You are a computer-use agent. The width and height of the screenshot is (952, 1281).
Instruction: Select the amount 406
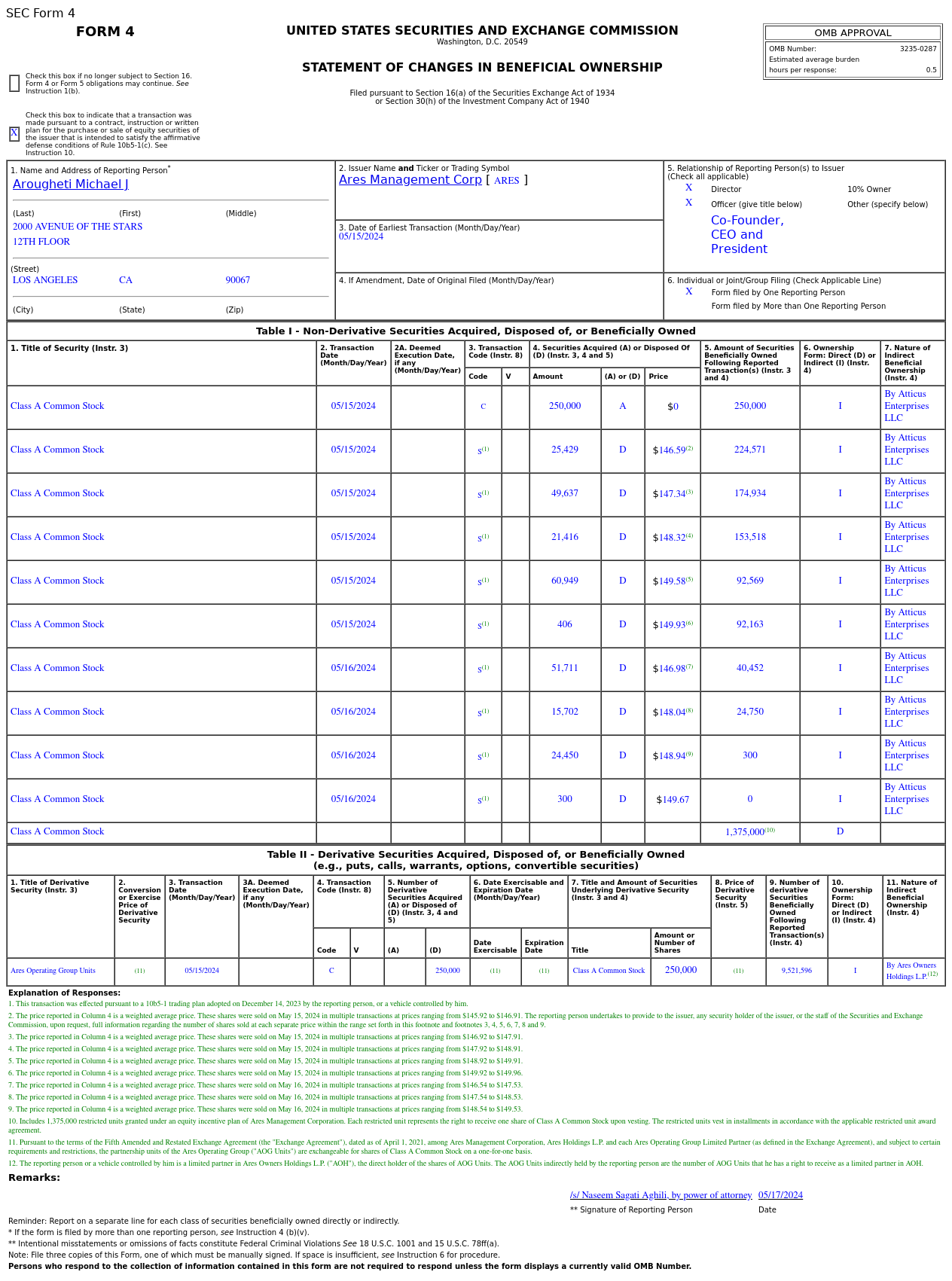[x=565, y=624]
